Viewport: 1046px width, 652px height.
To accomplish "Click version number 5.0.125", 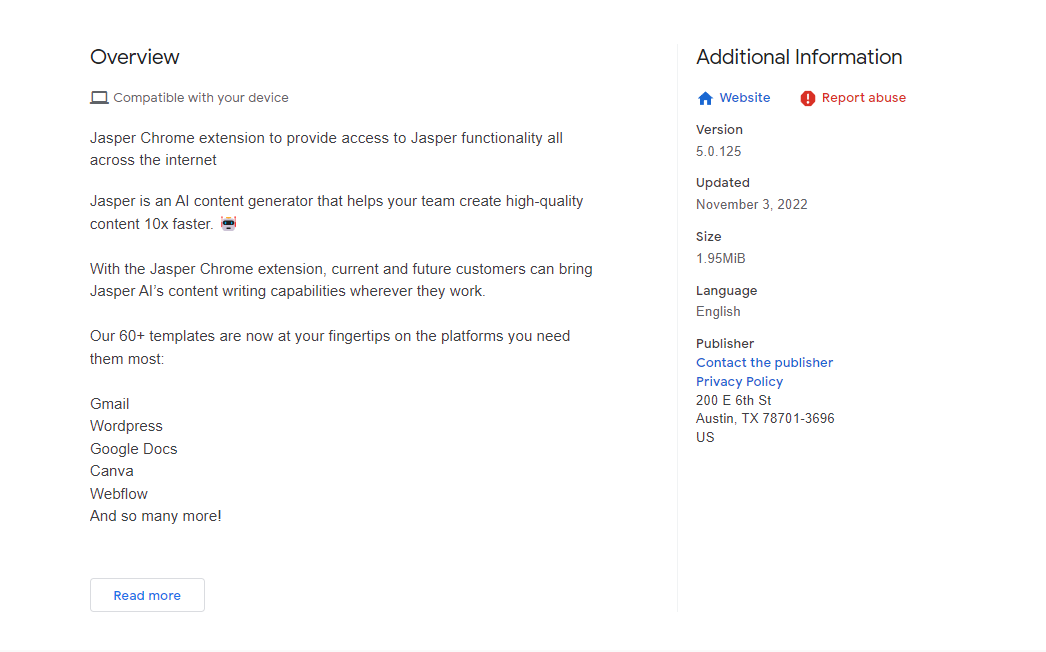I will click(719, 152).
